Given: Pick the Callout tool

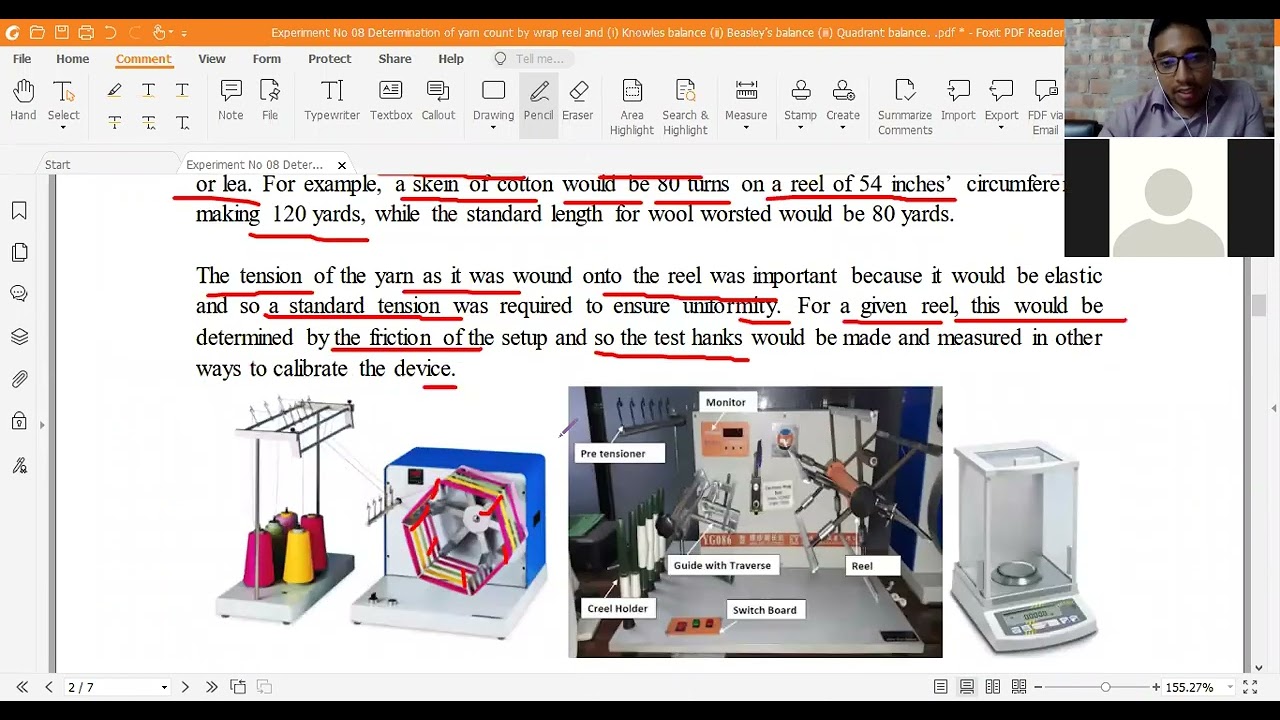Looking at the screenshot, I should pos(438,101).
